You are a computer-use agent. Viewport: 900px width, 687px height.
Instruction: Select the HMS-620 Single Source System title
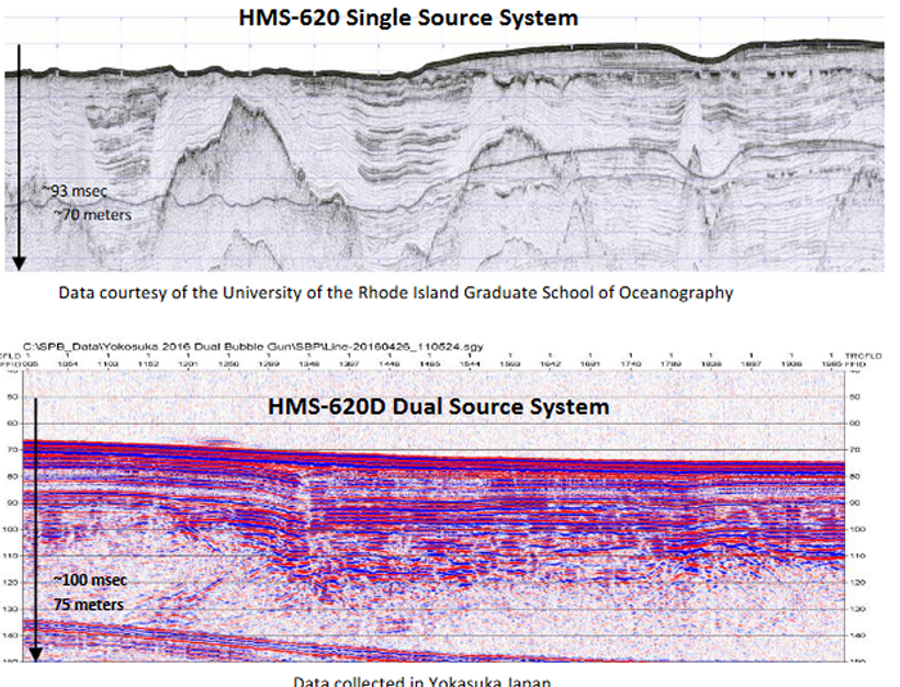tap(407, 18)
